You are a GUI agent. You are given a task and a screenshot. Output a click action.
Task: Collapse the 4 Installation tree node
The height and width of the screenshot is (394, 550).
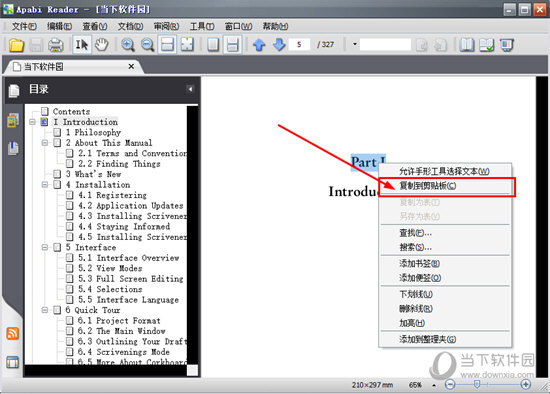[45, 185]
